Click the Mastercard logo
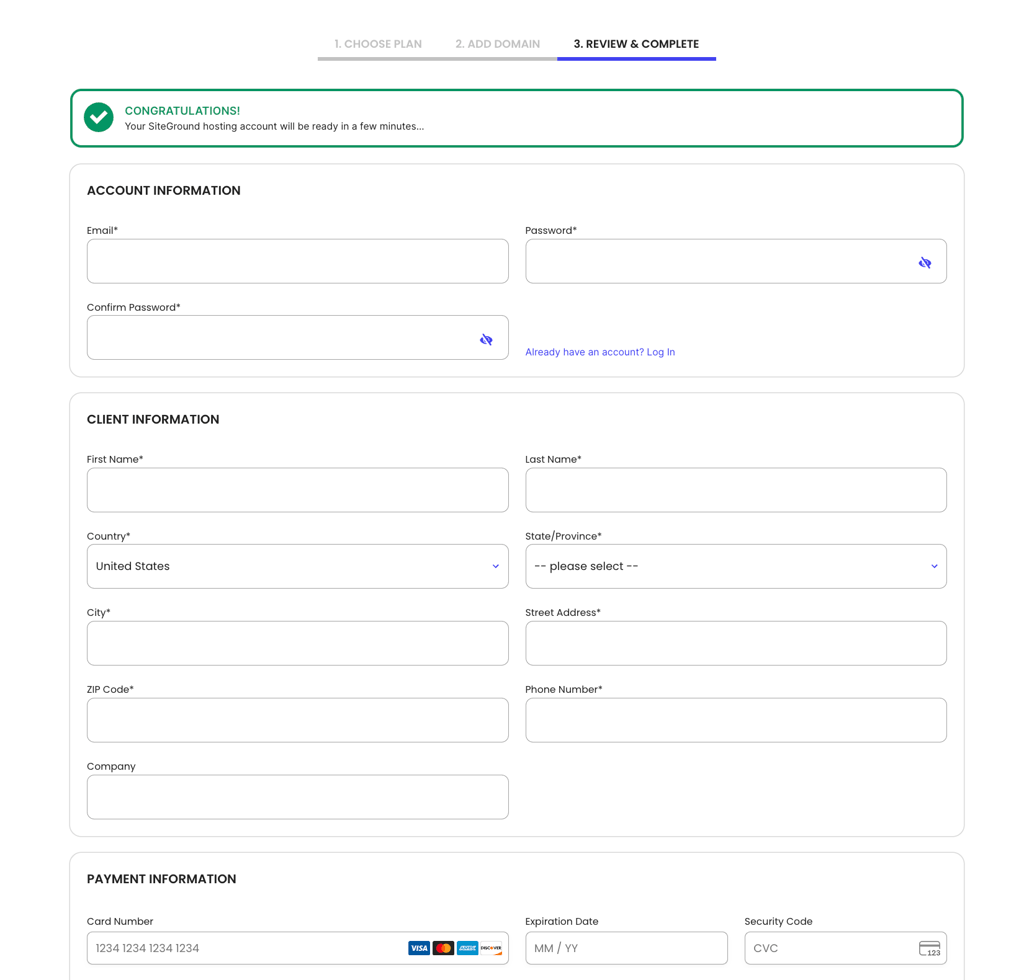The width and height of the screenshot is (1024, 980). [x=443, y=948]
